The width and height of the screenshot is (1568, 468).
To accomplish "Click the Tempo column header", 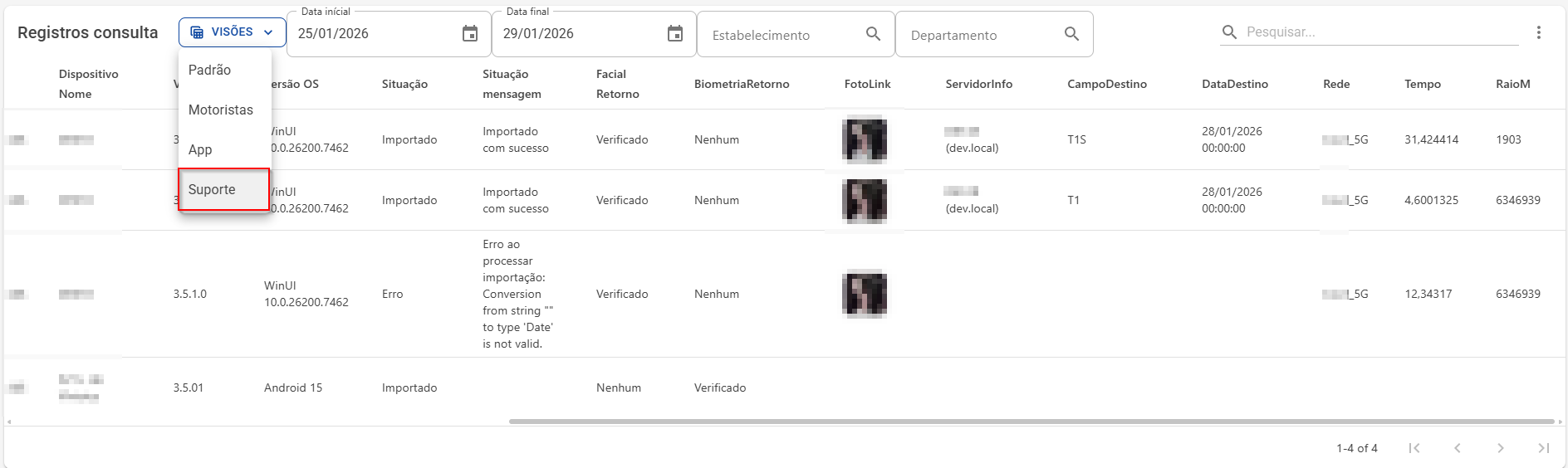I will click(1423, 84).
